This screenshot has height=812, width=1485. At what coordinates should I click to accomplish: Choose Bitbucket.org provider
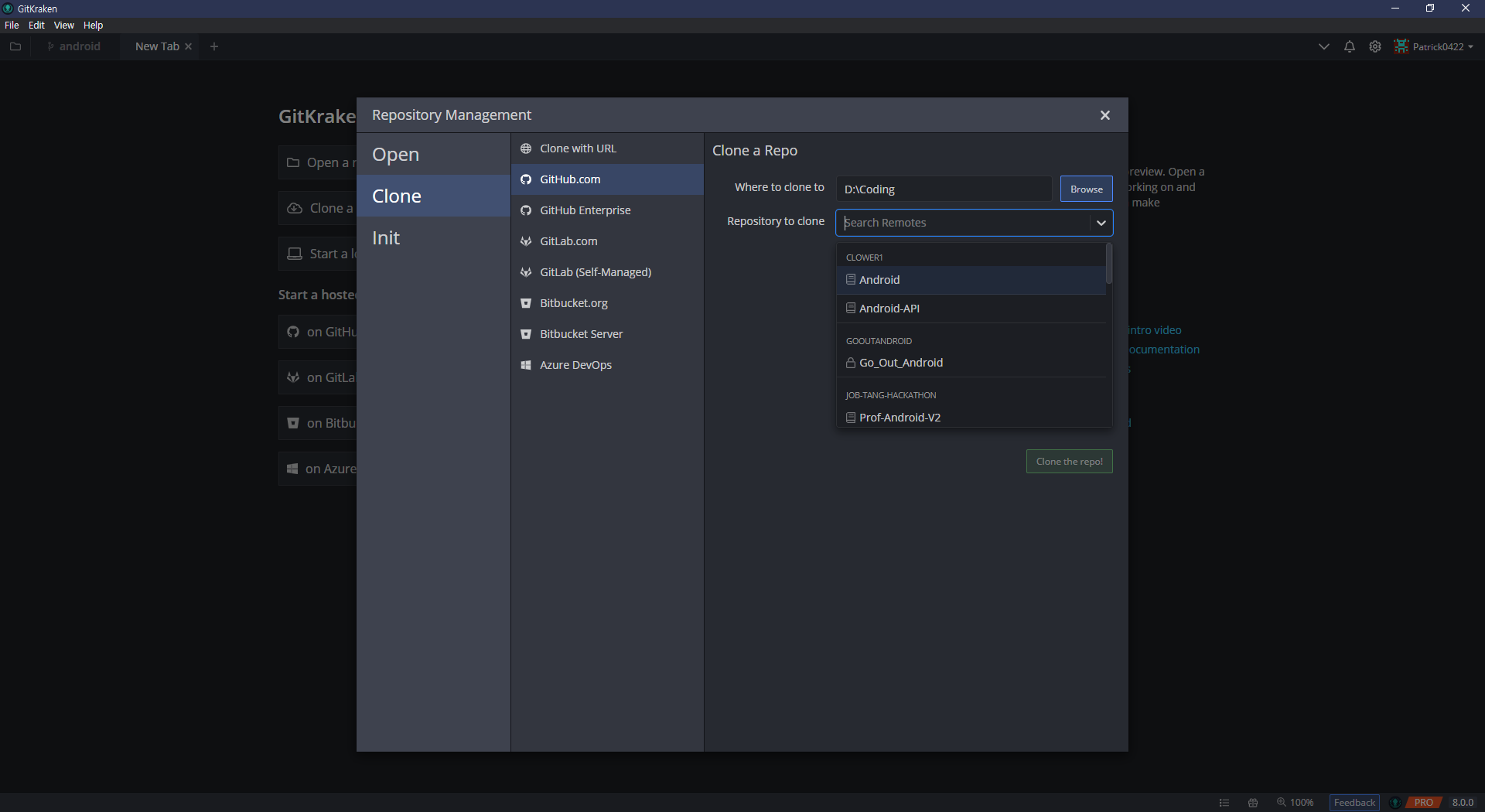[x=607, y=303]
